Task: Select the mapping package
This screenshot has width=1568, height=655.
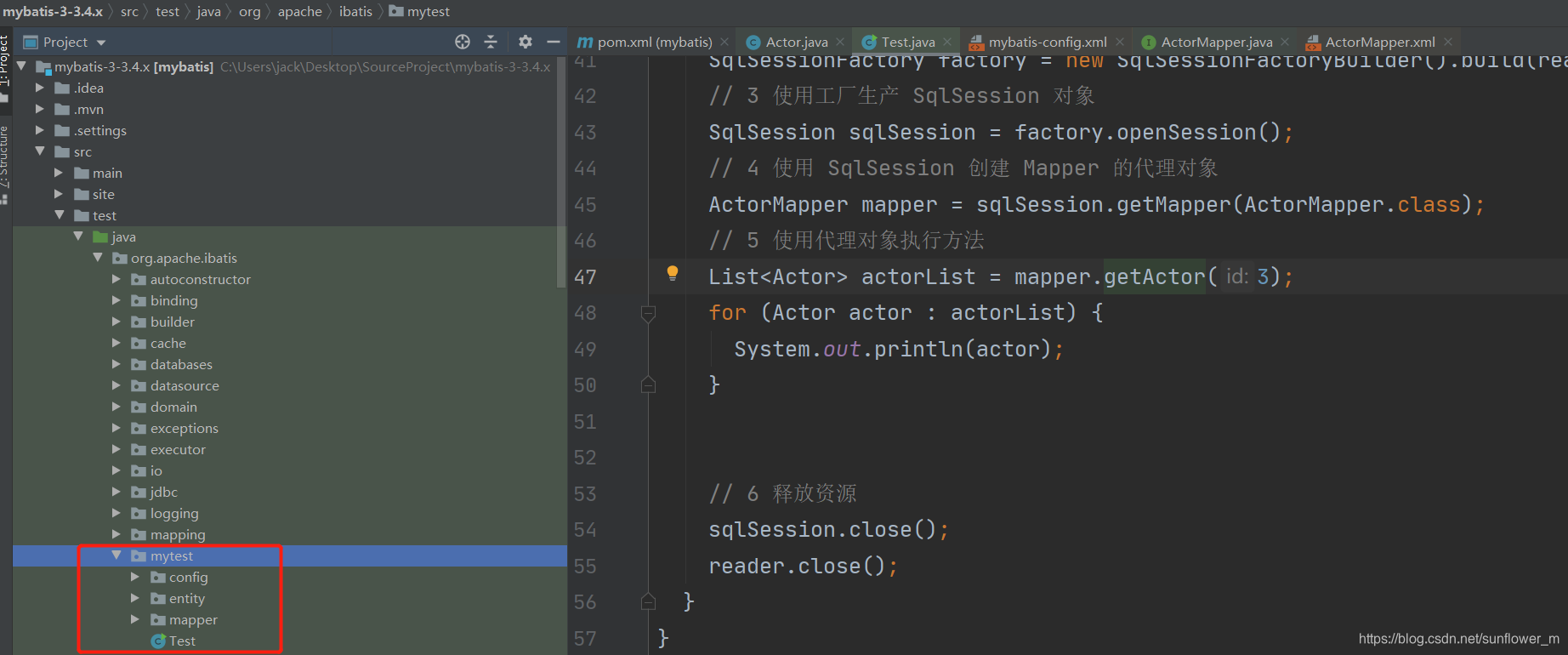Action: pyautogui.click(x=178, y=534)
